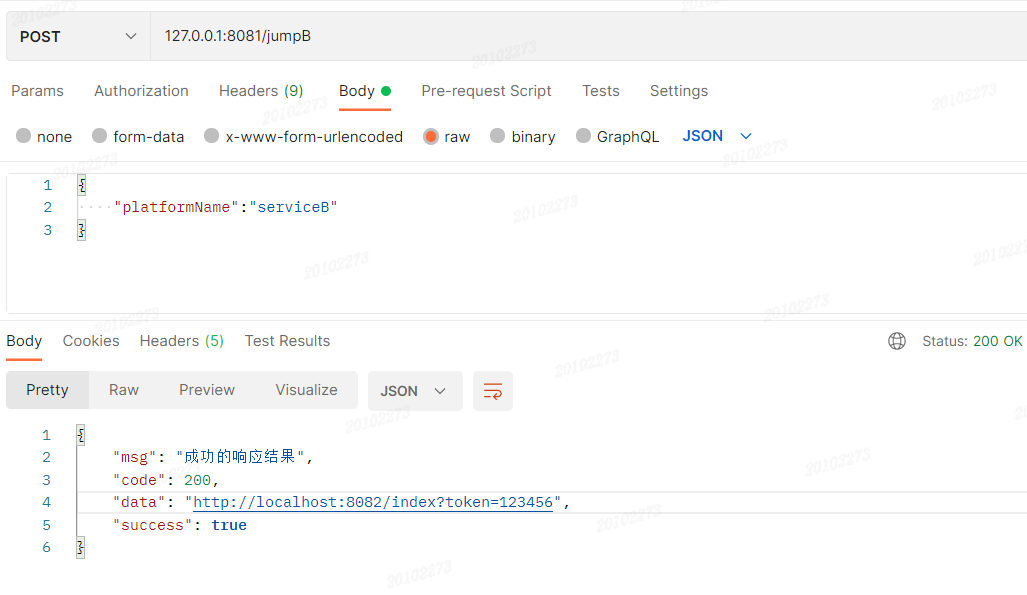1027x595 pixels.
Task: Open the response JSON format dropdown
Action: coord(415,391)
